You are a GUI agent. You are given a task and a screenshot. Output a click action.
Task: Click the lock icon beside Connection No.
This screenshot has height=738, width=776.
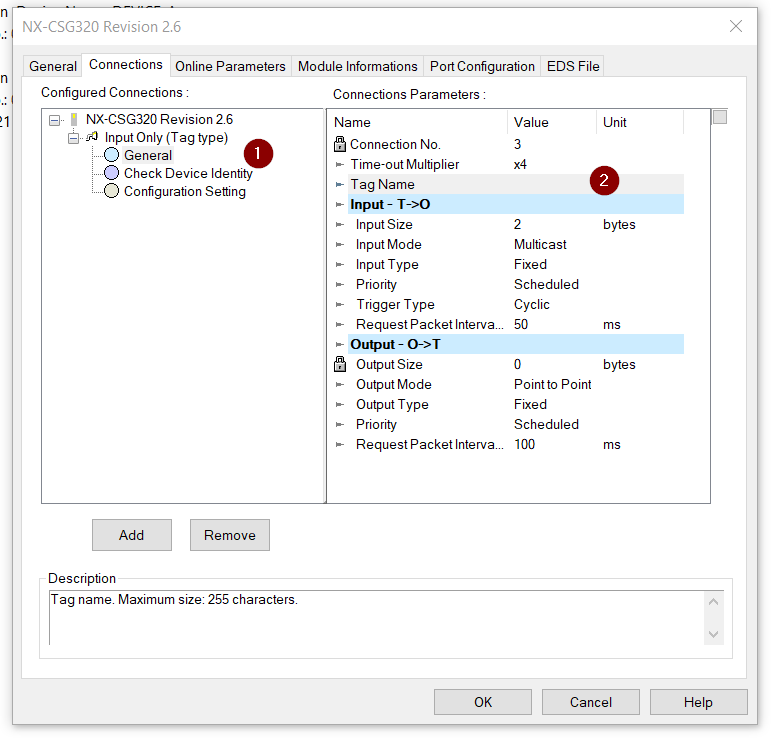click(x=340, y=144)
